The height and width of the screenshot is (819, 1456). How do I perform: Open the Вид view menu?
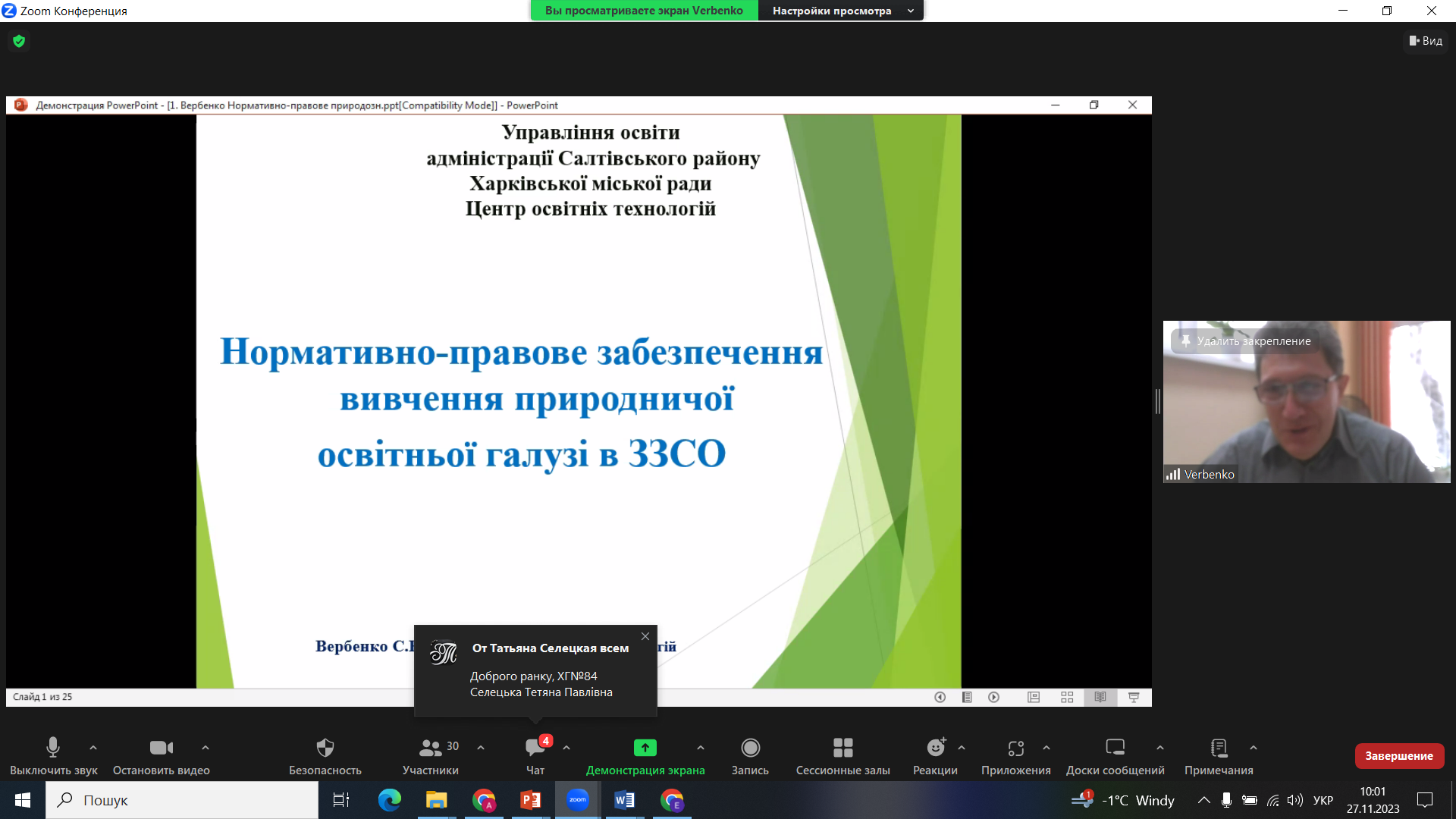pos(1426,41)
